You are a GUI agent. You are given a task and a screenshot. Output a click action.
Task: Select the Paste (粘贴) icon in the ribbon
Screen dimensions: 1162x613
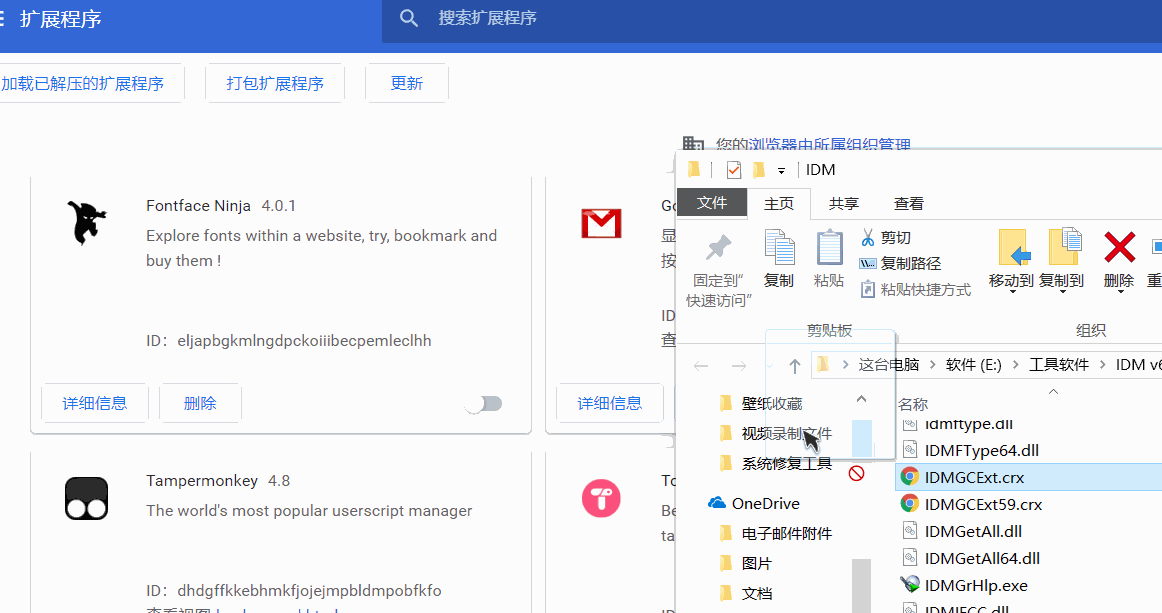tap(829, 258)
